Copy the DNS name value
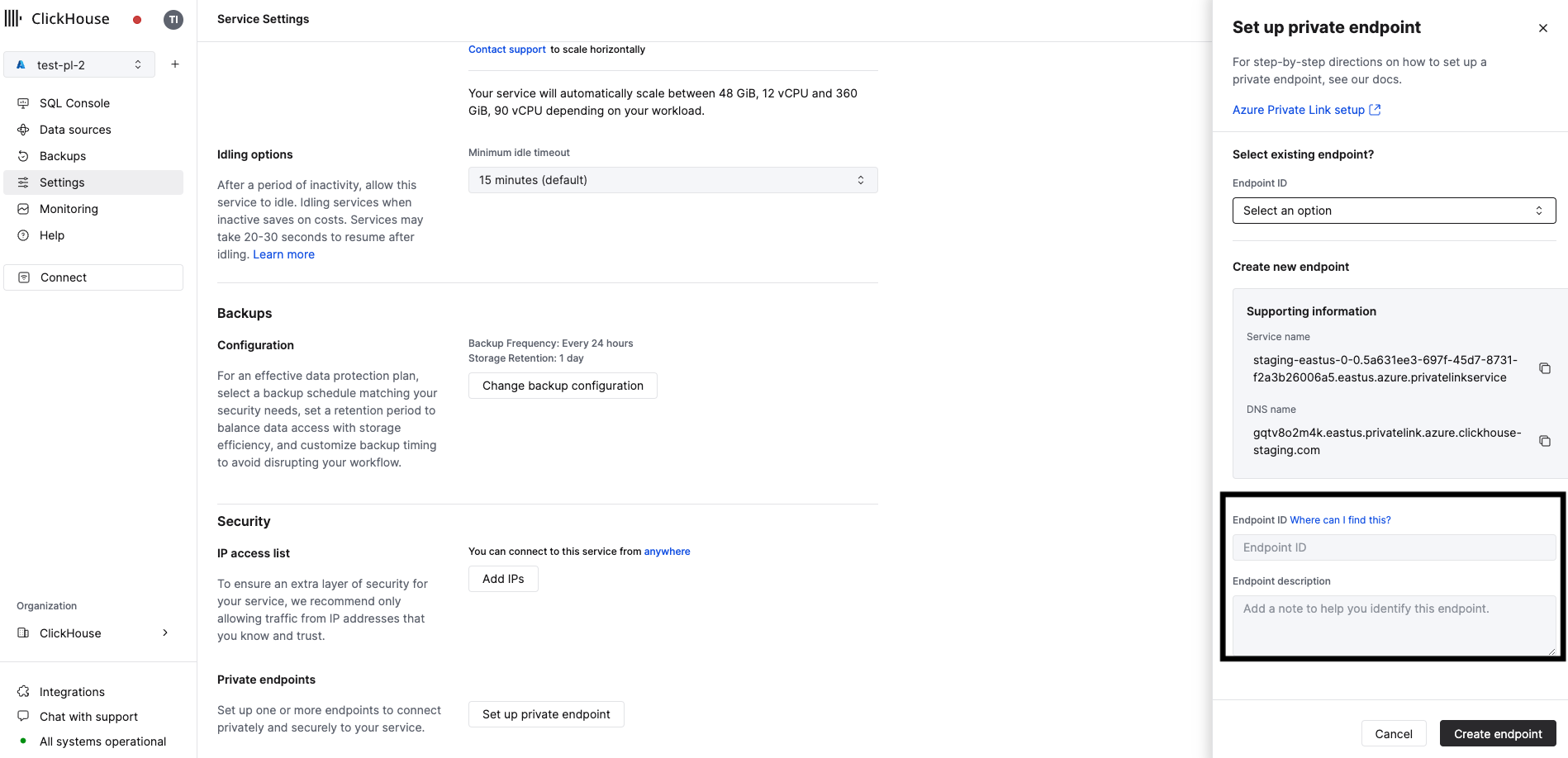The height and width of the screenshot is (758, 1568). pyautogui.click(x=1545, y=440)
